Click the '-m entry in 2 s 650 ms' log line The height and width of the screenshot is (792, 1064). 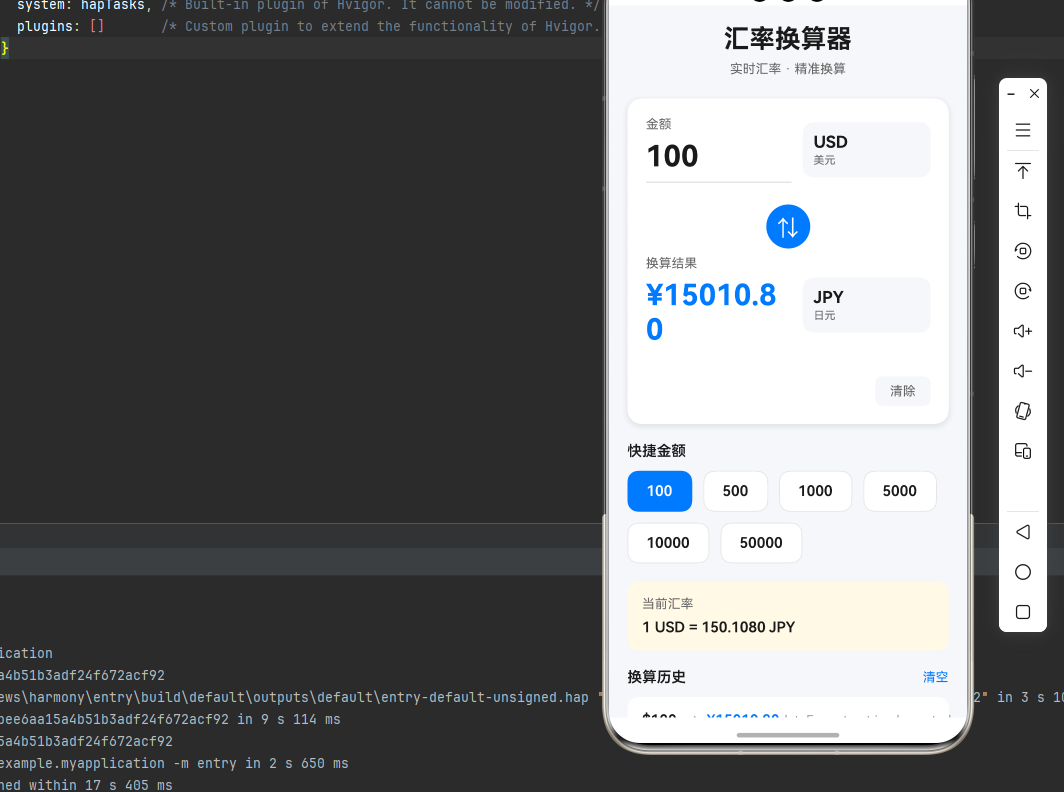(174, 763)
